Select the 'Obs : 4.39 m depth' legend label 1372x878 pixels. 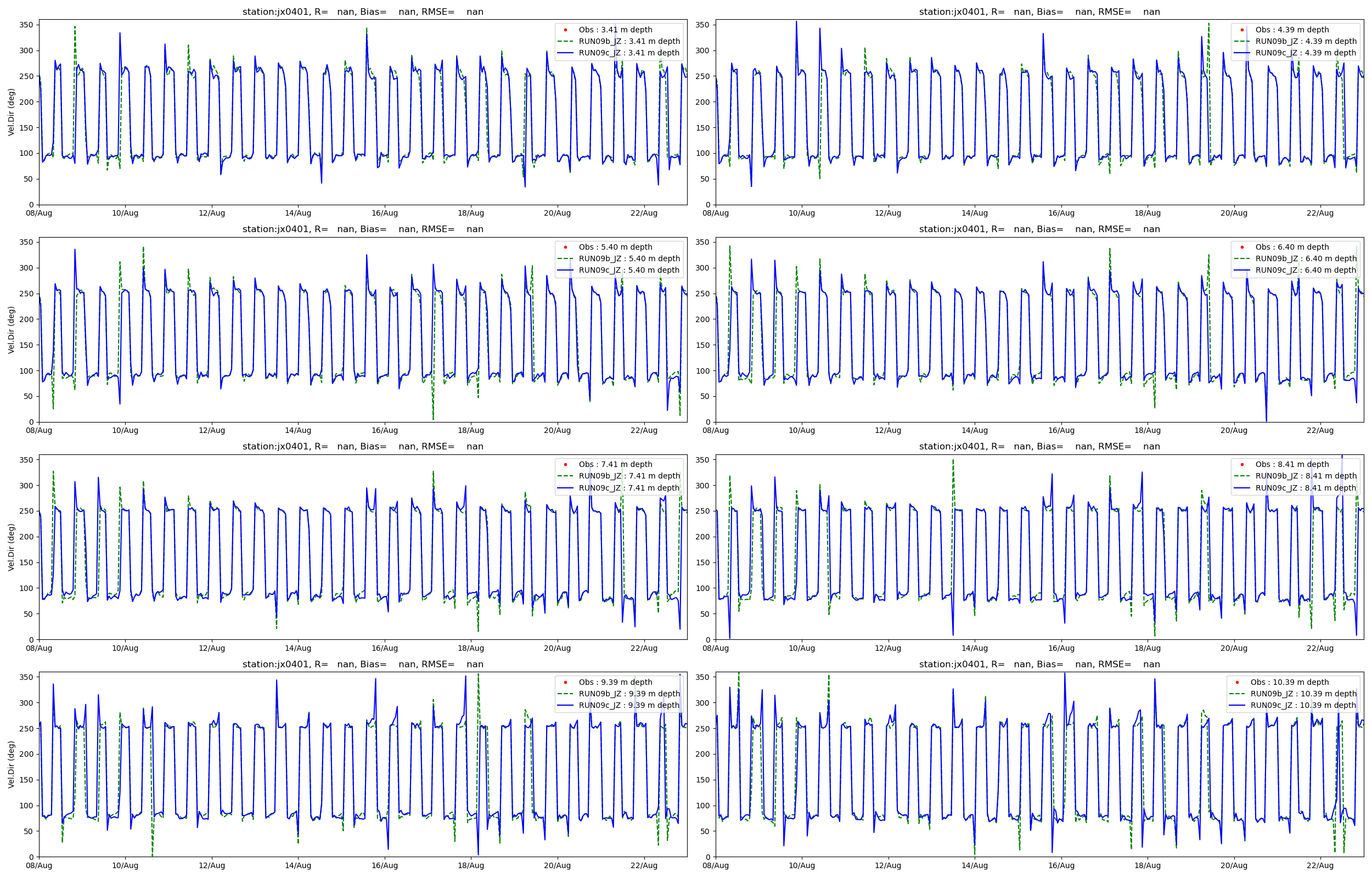tap(1292, 30)
